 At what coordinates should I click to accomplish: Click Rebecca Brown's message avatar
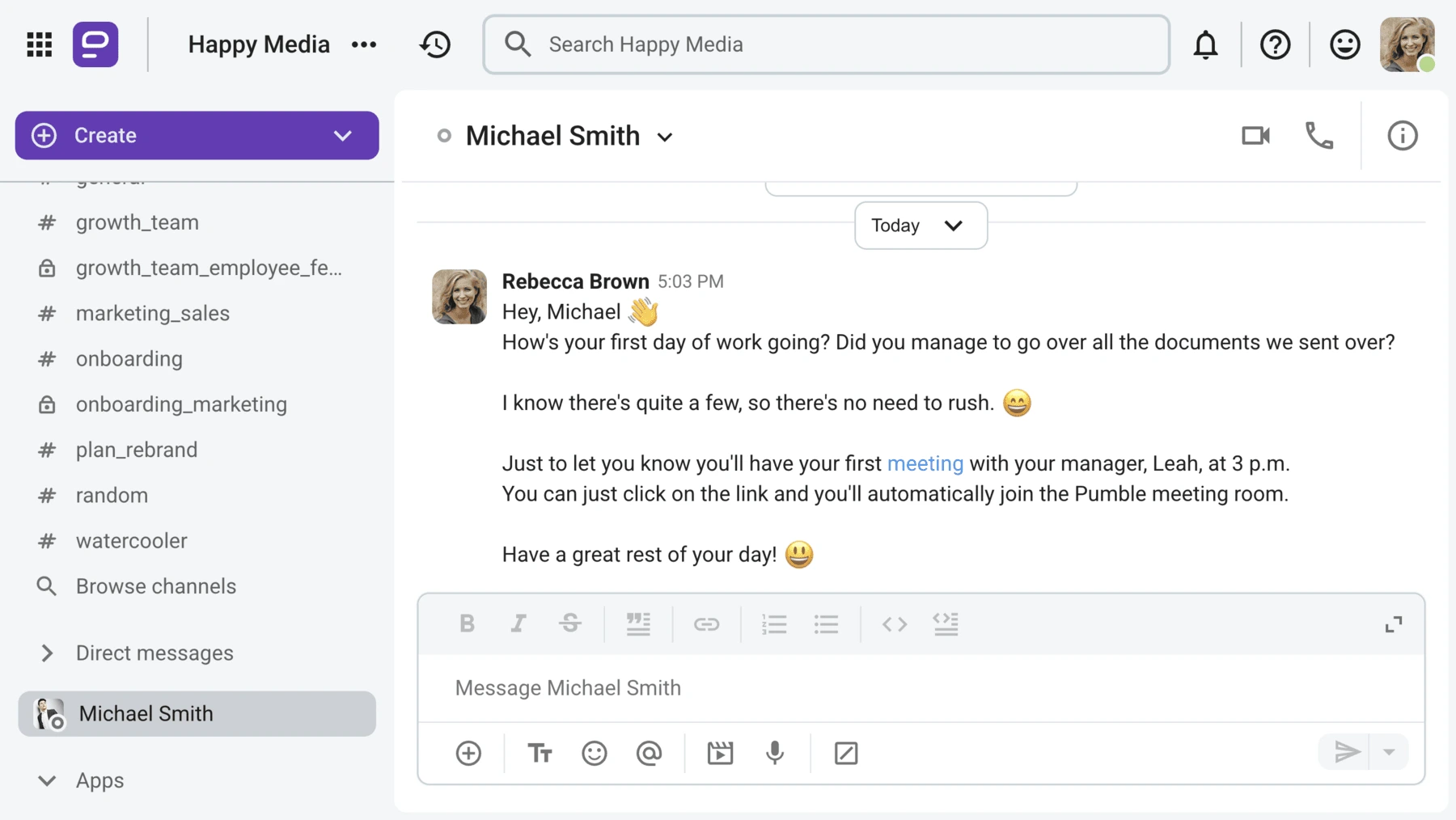[459, 297]
